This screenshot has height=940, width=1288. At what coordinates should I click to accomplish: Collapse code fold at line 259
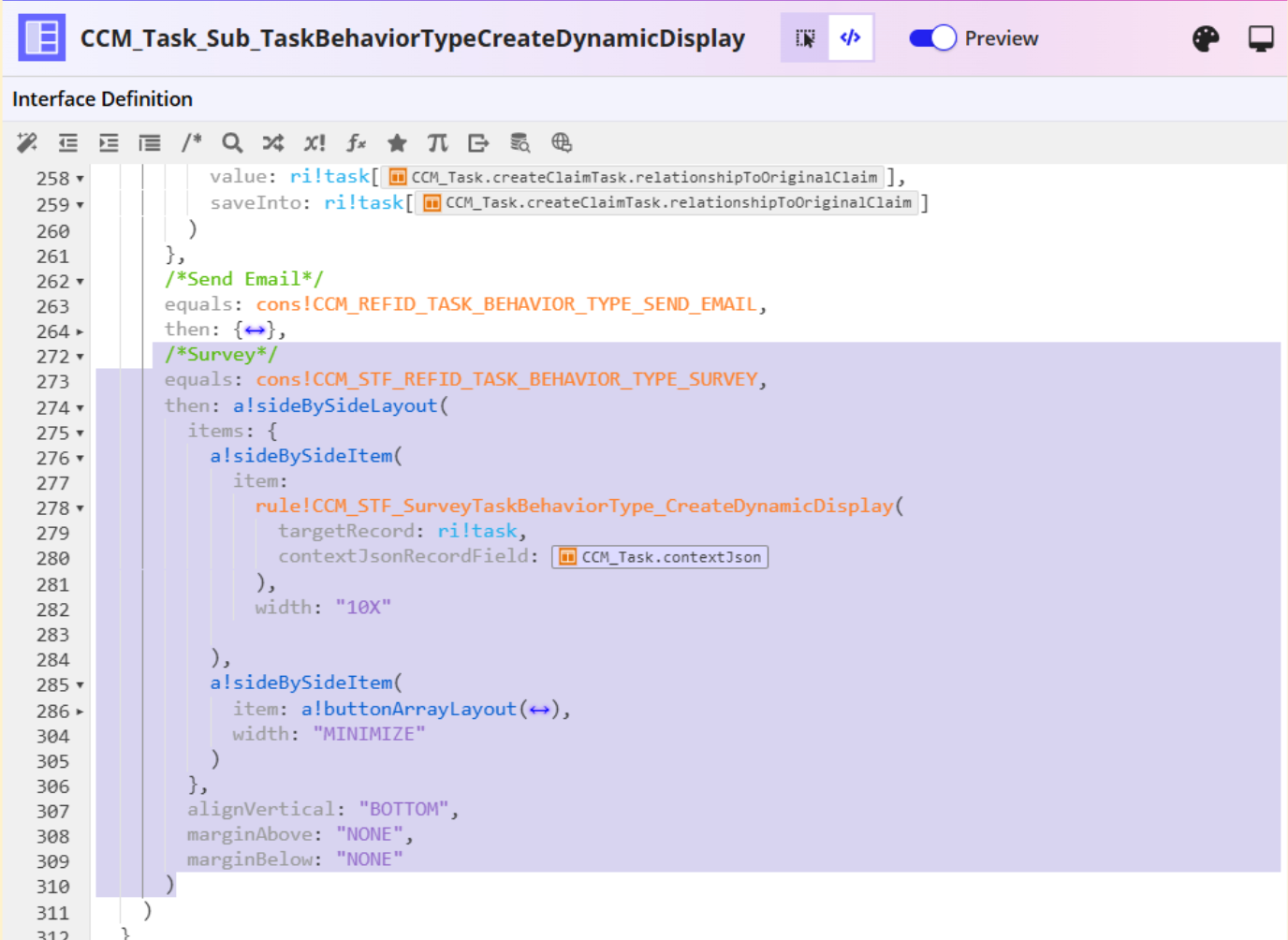pyautogui.click(x=80, y=205)
